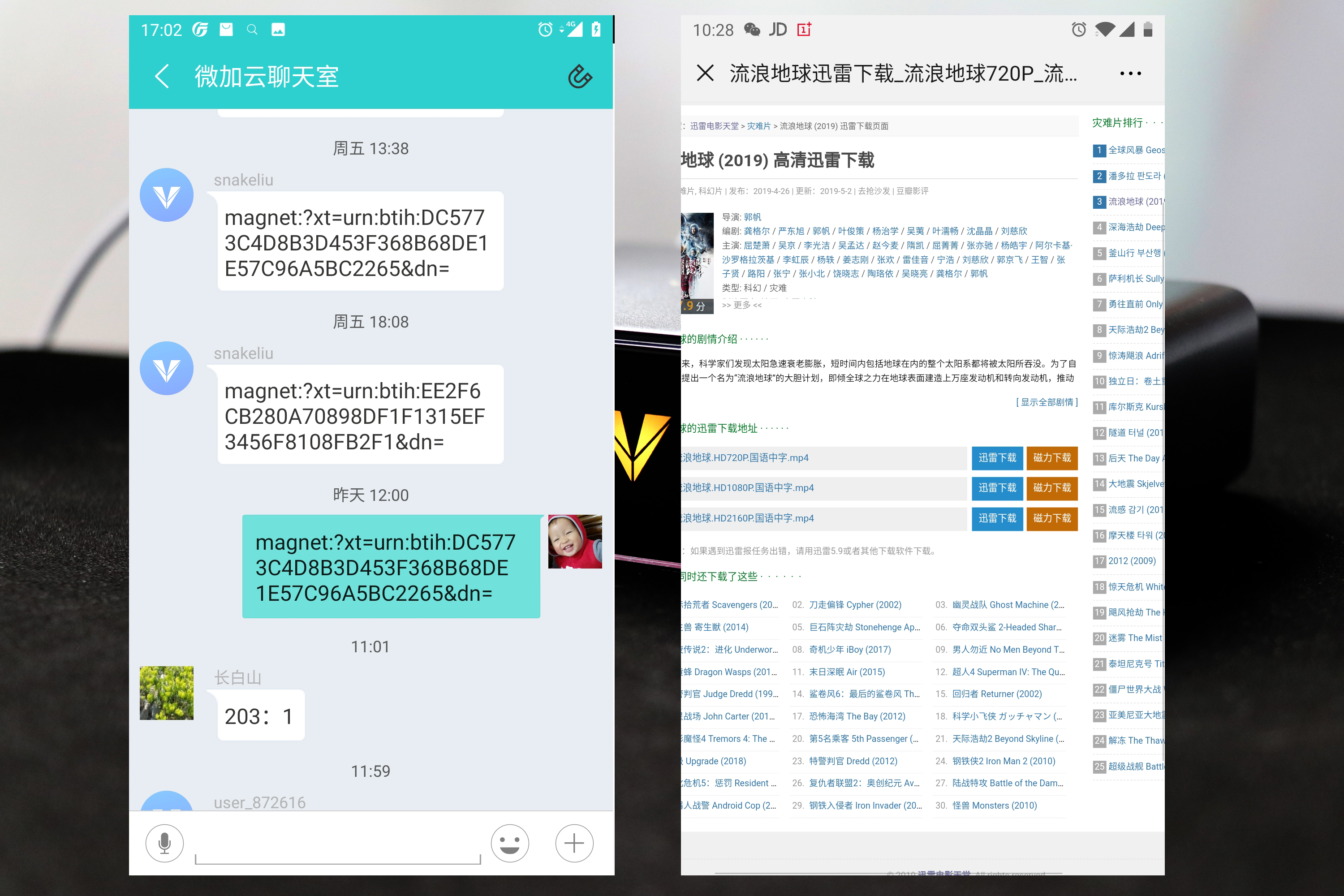Open ranked item 5 釜山行
Screen dimensions: 1344x896
[x=1136, y=253]
